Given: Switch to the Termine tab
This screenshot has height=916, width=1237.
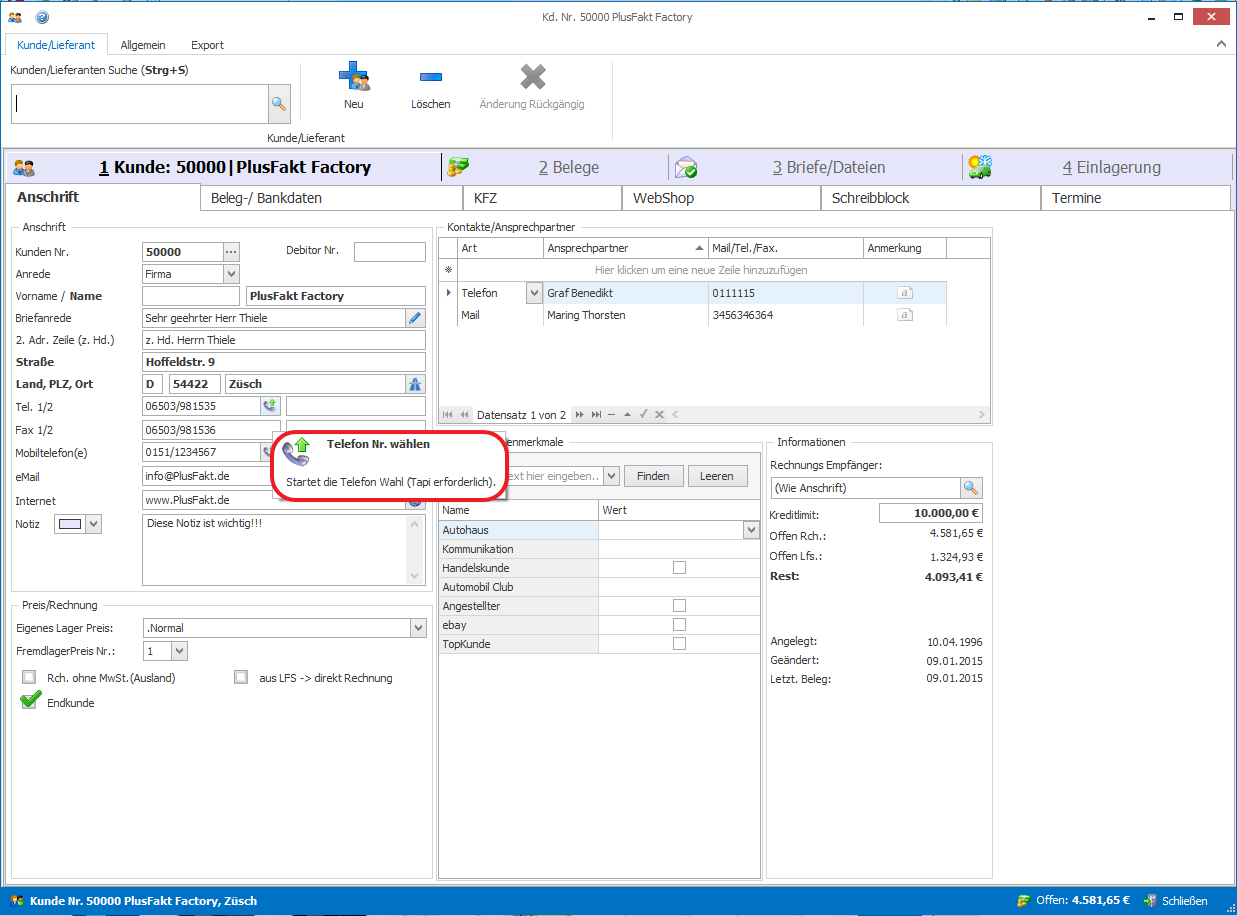Looking at the screenshot, I should (x=1135, y=198).
